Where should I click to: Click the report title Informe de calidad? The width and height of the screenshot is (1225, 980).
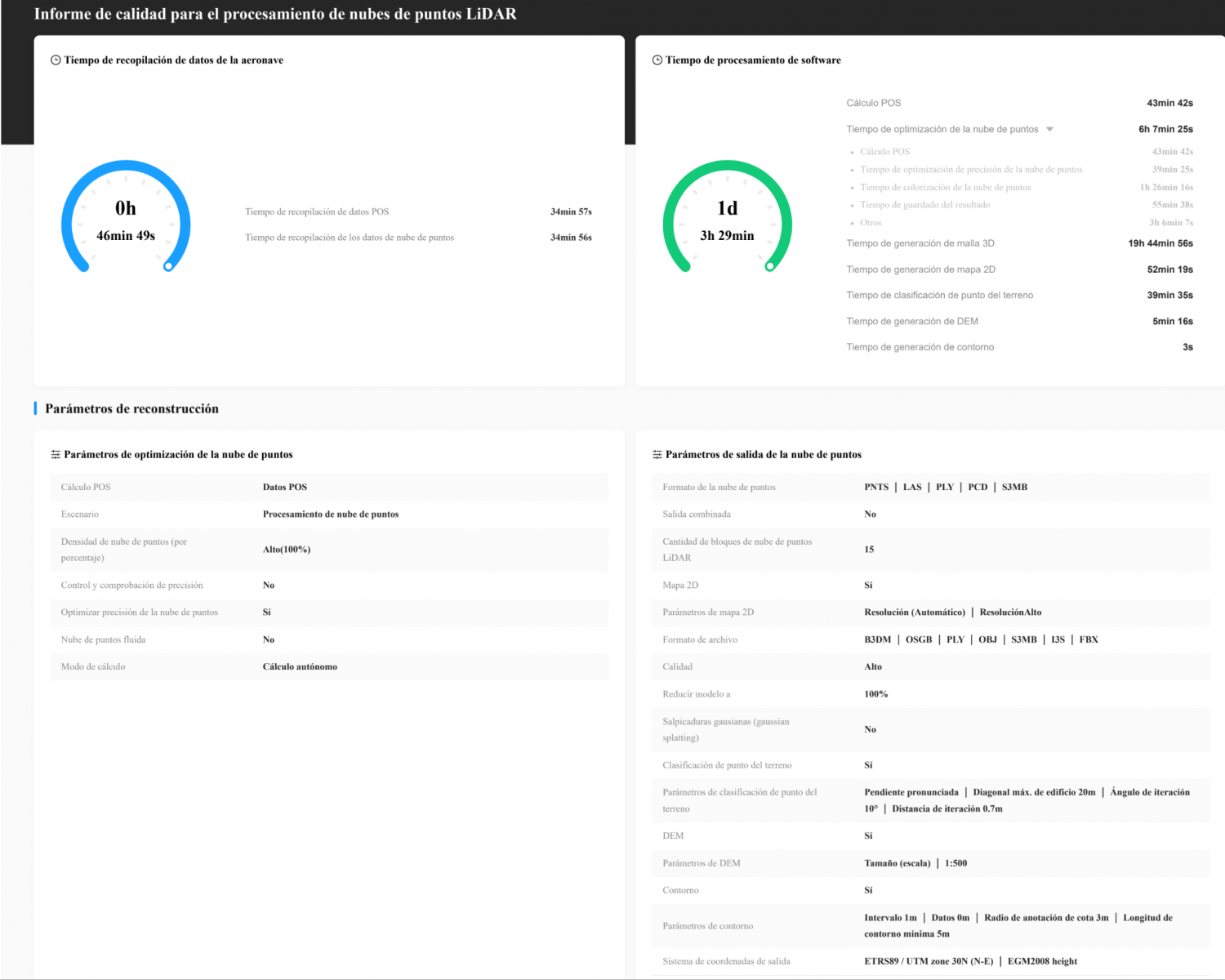pyautogui.click(x=275, y=14)
